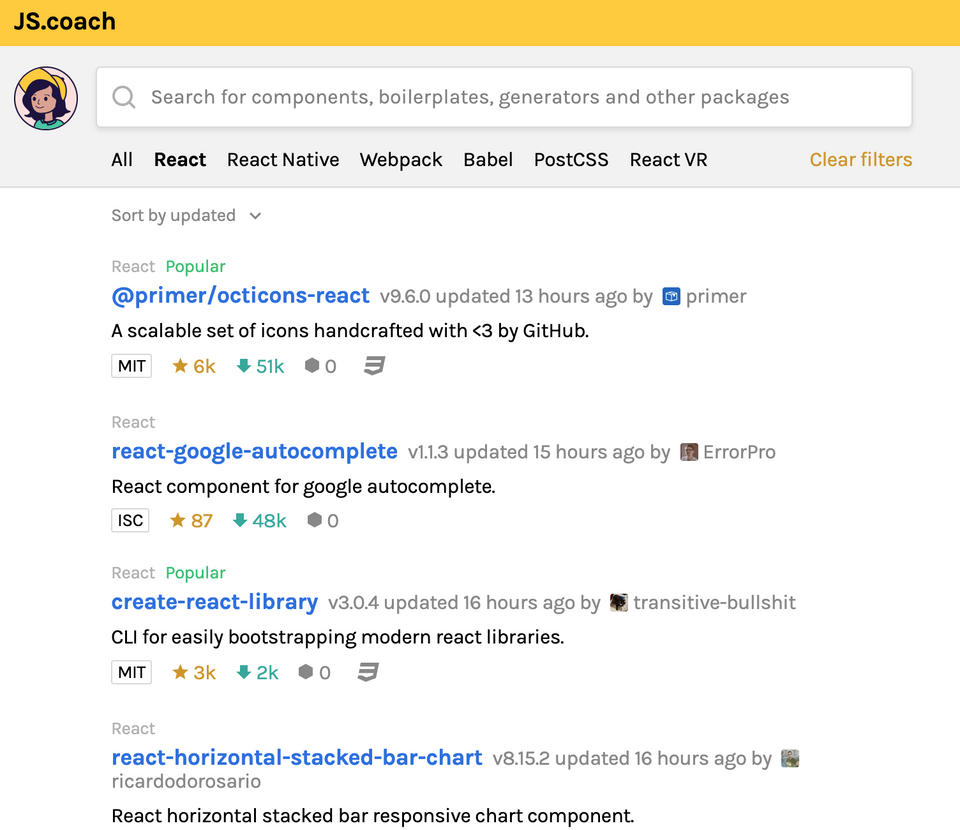Click 'CLI for easily bootstrapping' description
The width and height of the screenshot is (960, 830).
tap(337, 638)
